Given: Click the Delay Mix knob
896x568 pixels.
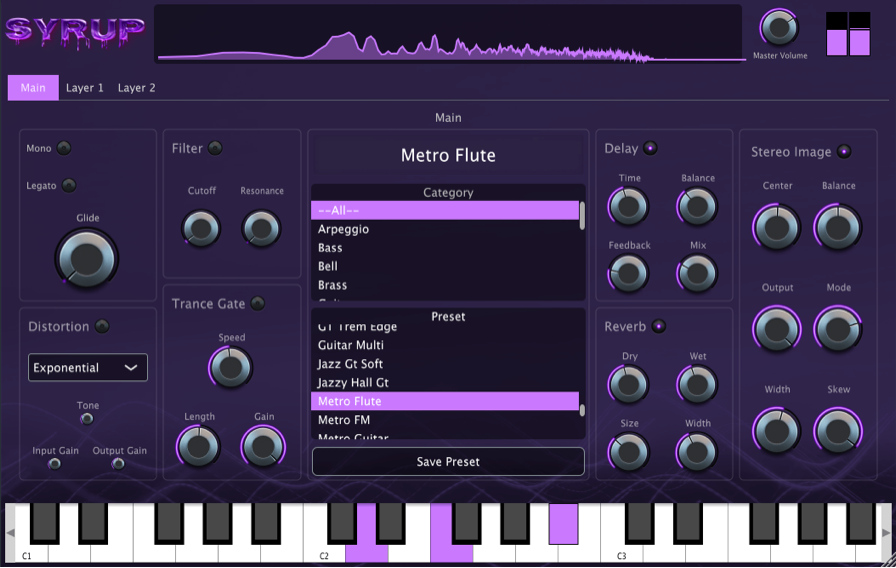Looking at the screenshot, I should click(x=697, y=273).
